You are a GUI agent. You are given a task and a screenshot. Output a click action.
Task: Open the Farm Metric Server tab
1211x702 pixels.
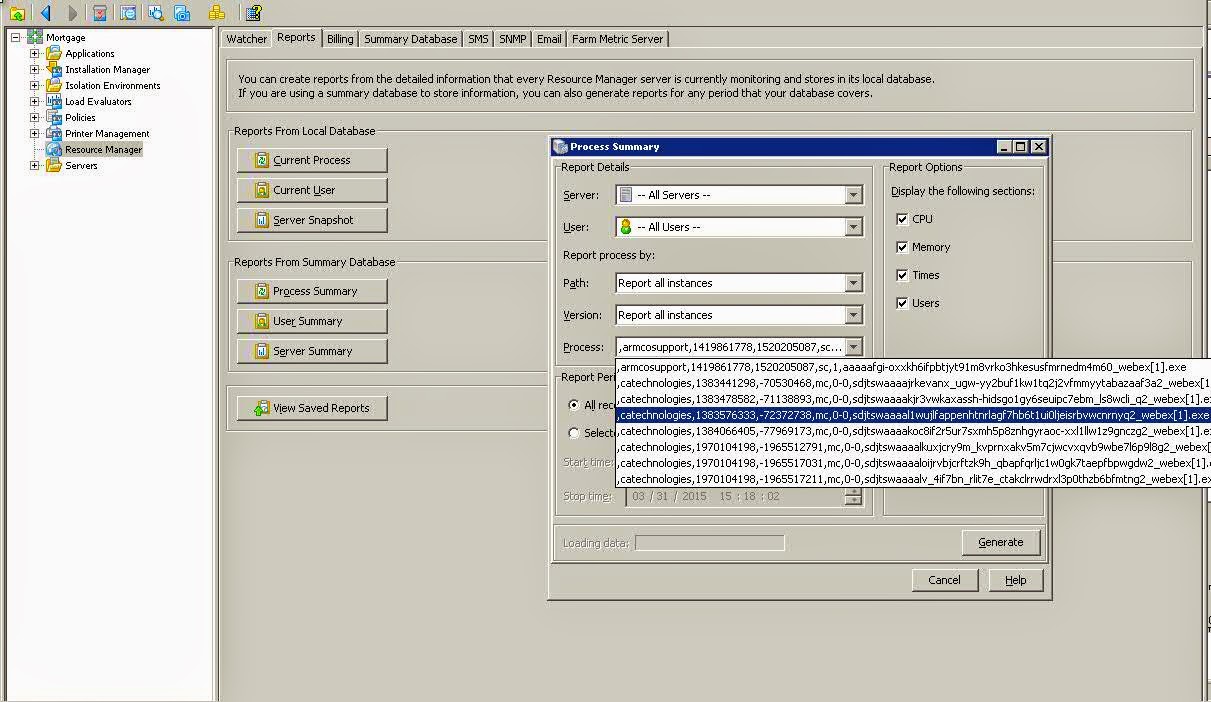[x=617, y=39]
